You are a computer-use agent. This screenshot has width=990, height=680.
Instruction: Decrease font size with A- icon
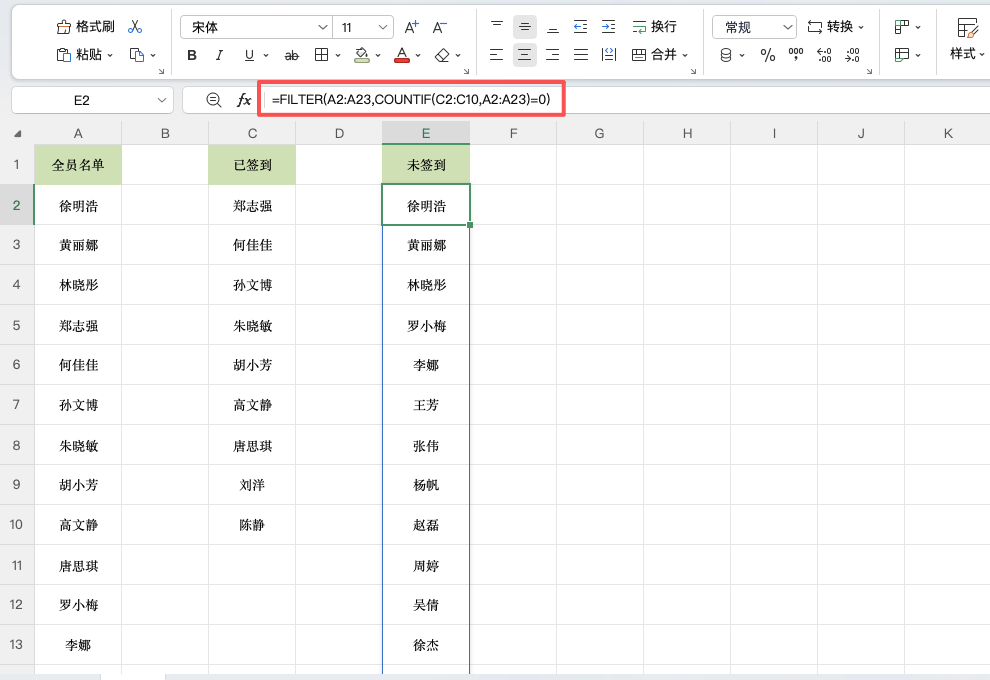coord(439,27)
